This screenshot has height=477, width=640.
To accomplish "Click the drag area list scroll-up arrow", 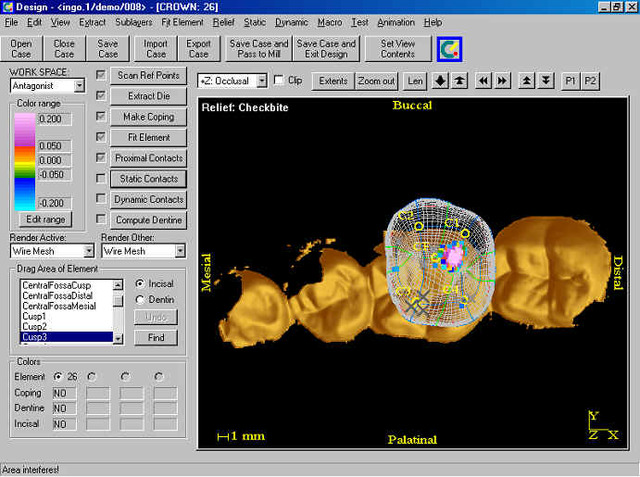I will coord(118,284).
